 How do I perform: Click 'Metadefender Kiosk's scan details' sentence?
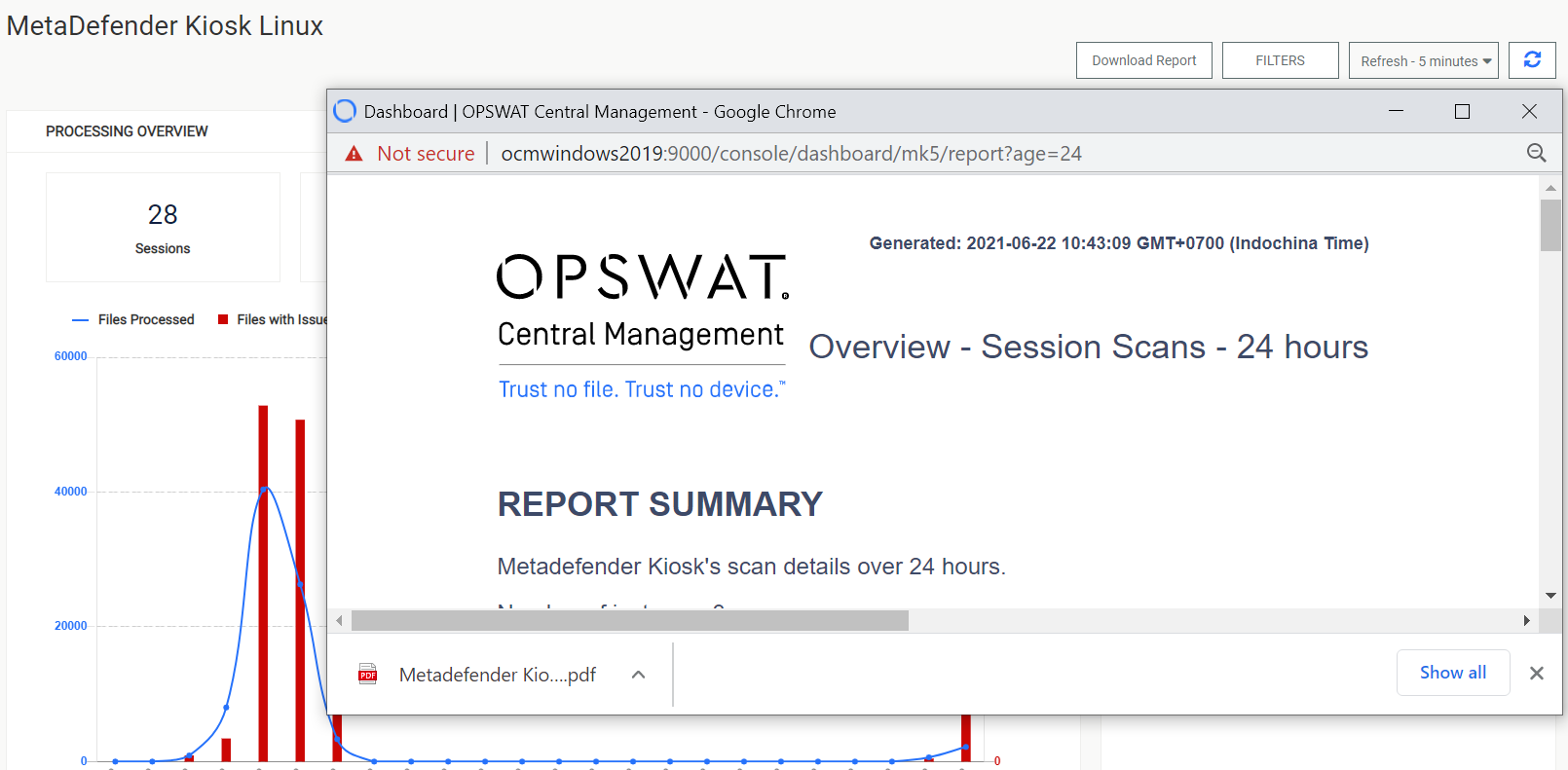[x=751, y=567]
